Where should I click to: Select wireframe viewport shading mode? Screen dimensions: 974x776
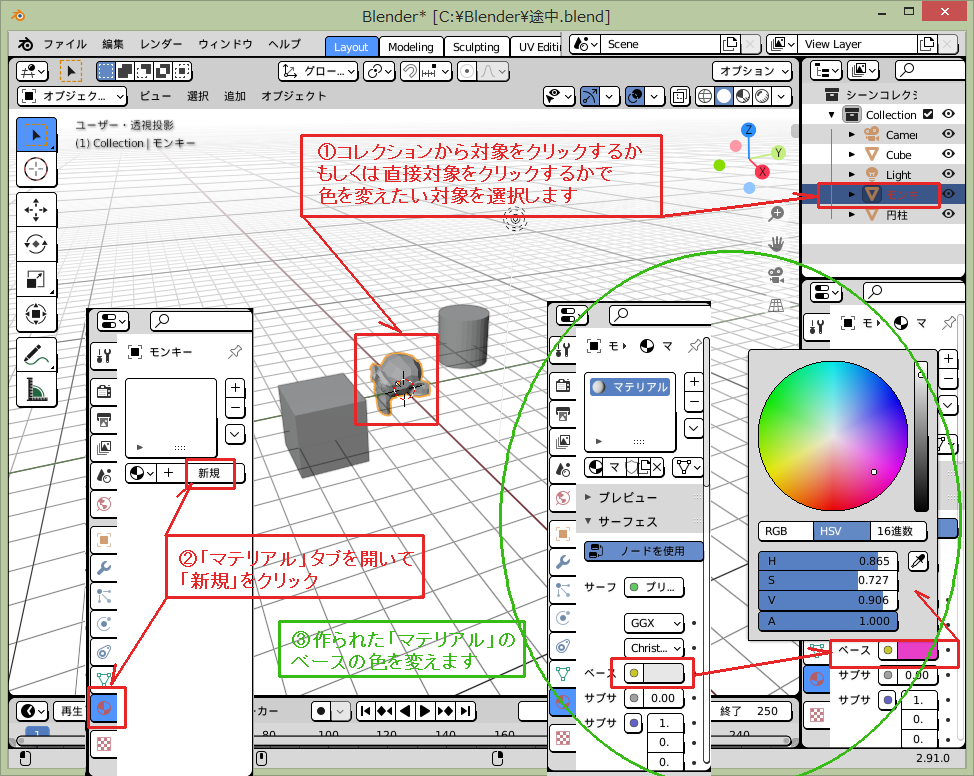coord(704,96)
